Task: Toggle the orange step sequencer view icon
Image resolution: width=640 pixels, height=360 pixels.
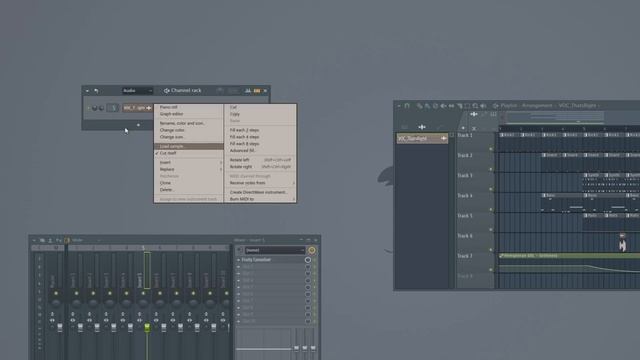Action: coord(257,91)
